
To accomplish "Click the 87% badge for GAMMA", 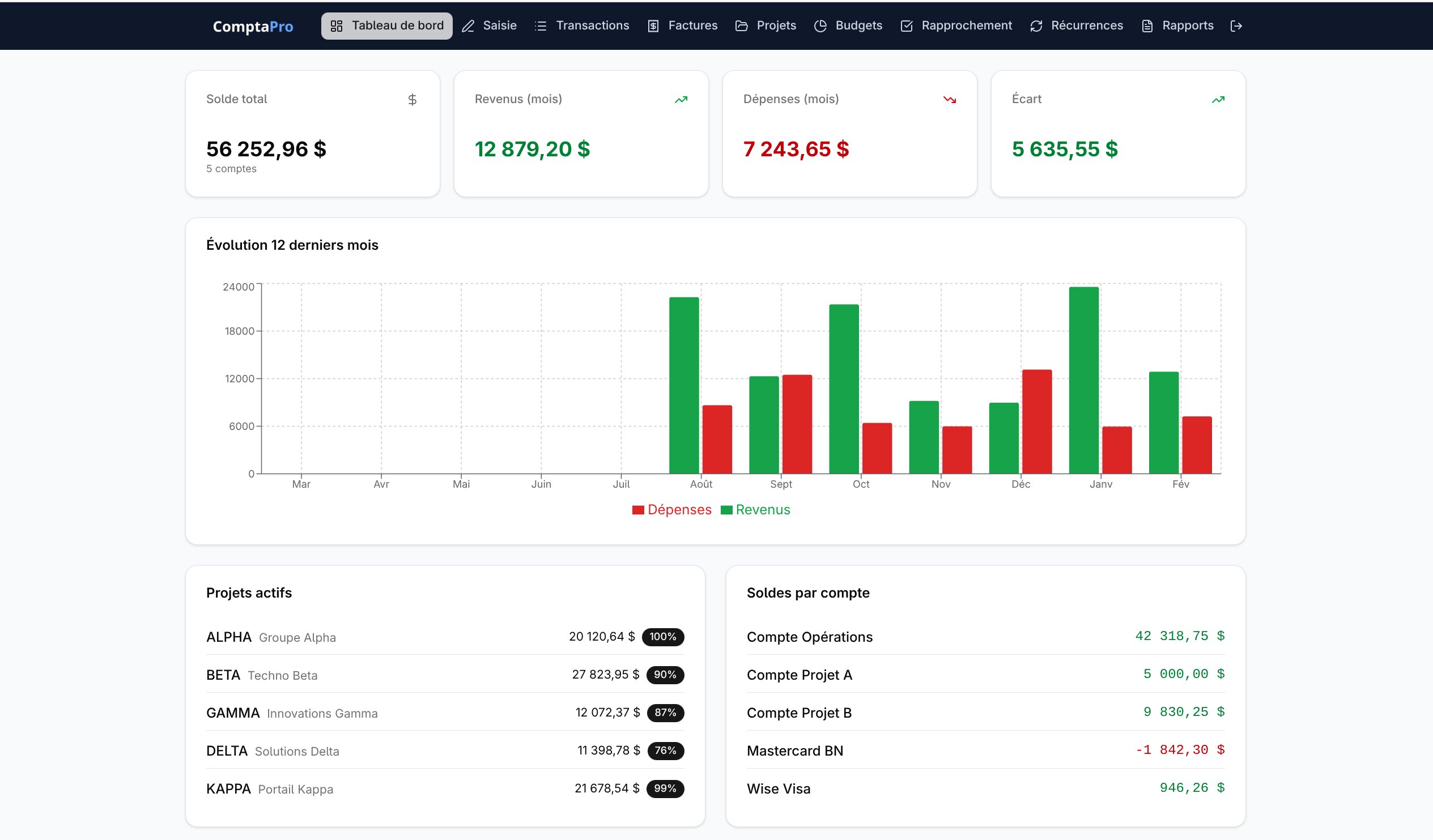I will [665, 713].
